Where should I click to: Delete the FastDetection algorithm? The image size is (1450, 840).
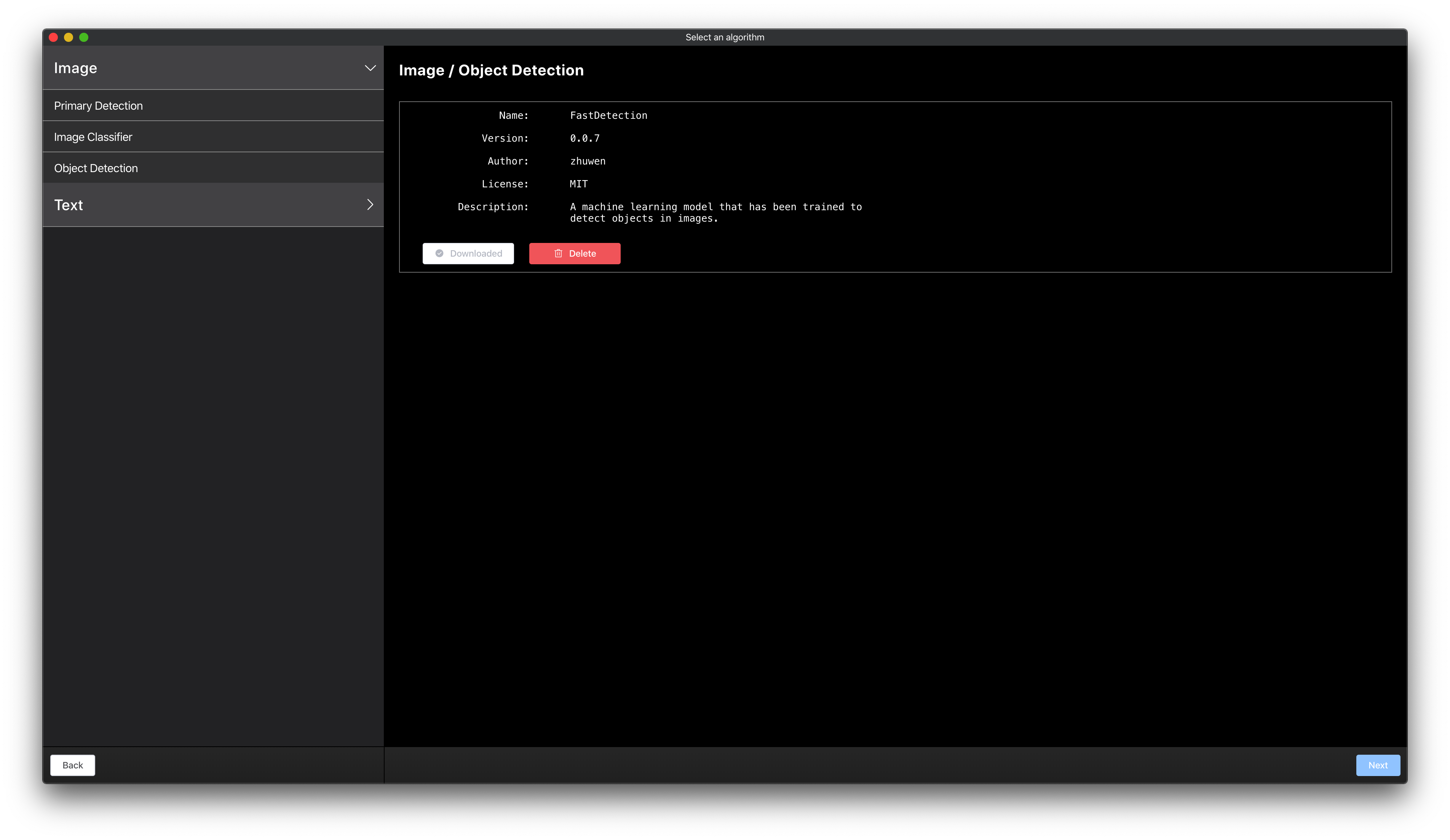coord(574,254)
